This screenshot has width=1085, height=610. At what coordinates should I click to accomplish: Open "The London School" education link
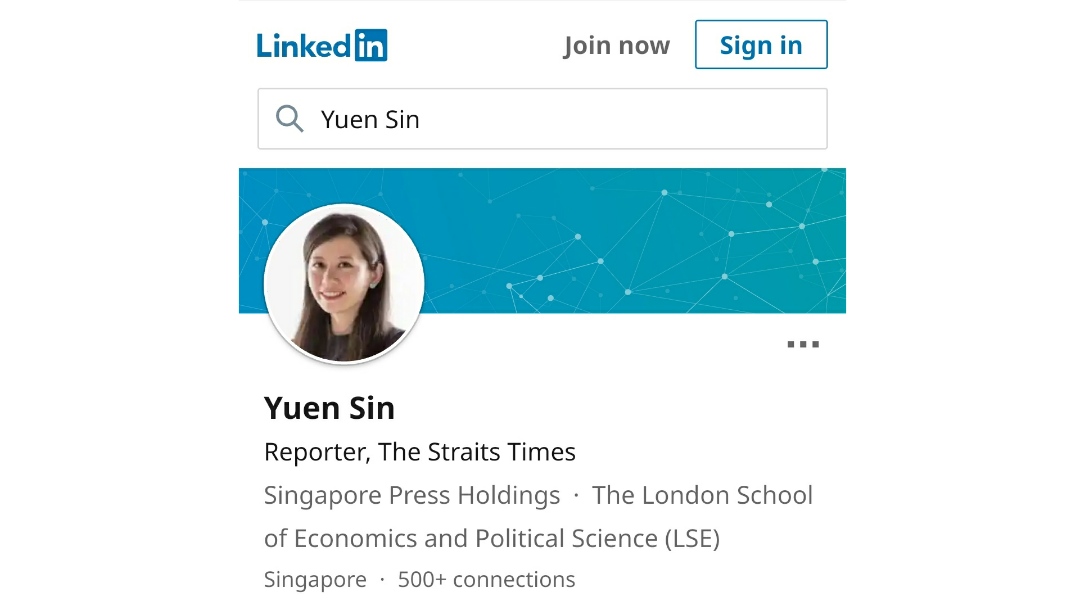pyautogui.click(x=702, y=495)
